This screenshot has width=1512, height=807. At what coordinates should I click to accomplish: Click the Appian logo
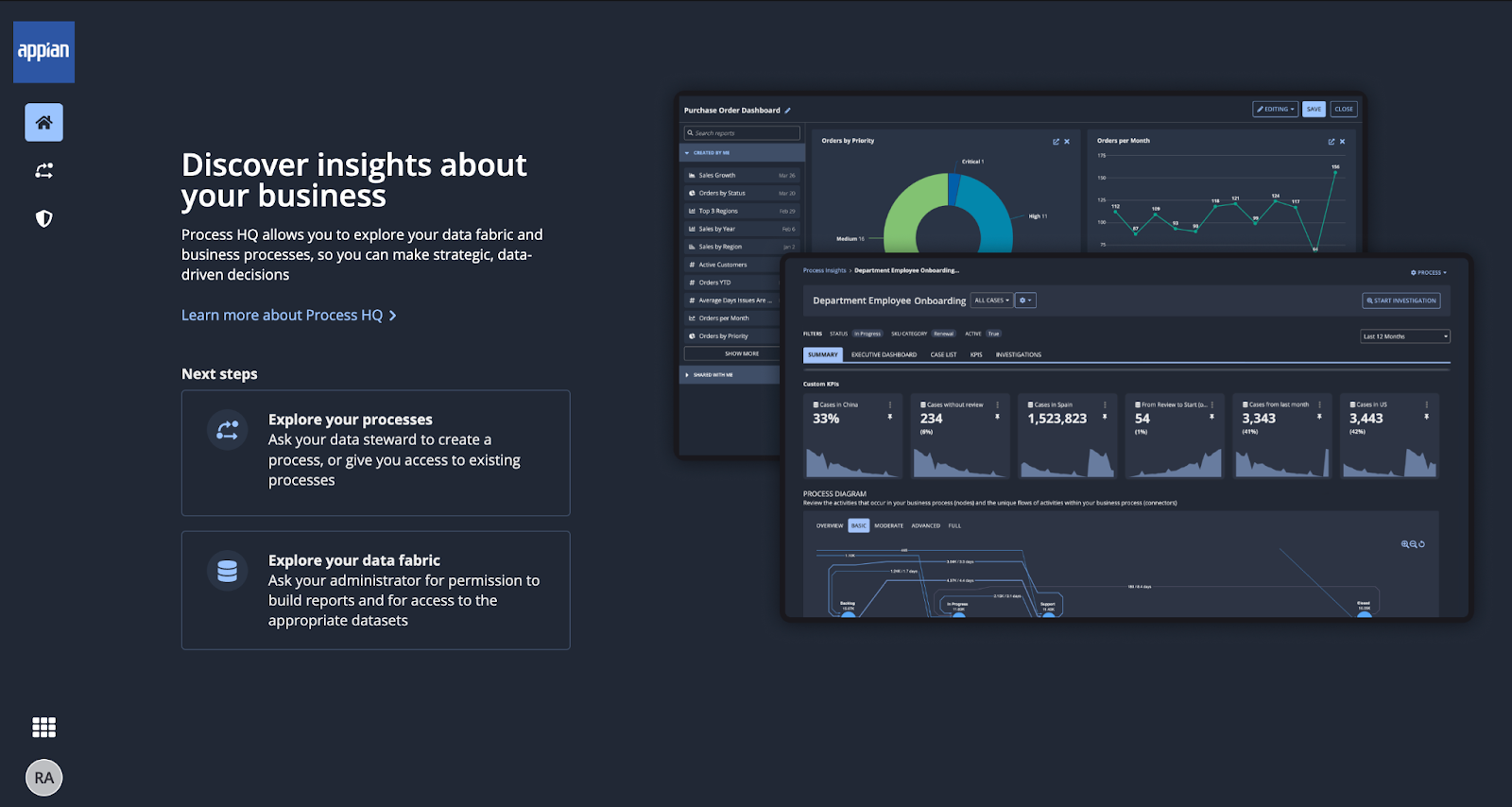(x=43, y=52)
